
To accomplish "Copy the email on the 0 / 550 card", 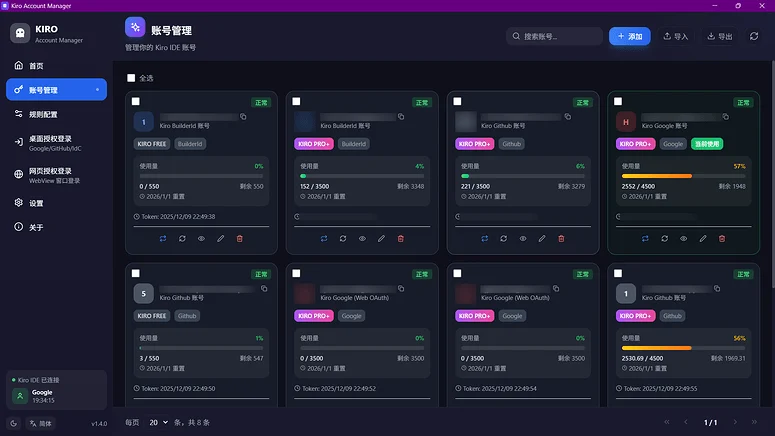I will (x=243, y=117).
